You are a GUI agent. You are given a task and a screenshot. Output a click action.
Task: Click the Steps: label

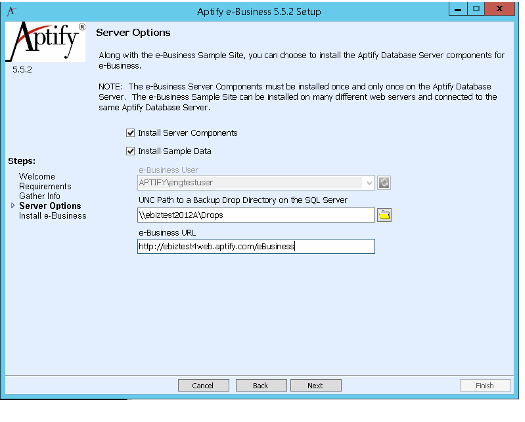pos(22,161)
